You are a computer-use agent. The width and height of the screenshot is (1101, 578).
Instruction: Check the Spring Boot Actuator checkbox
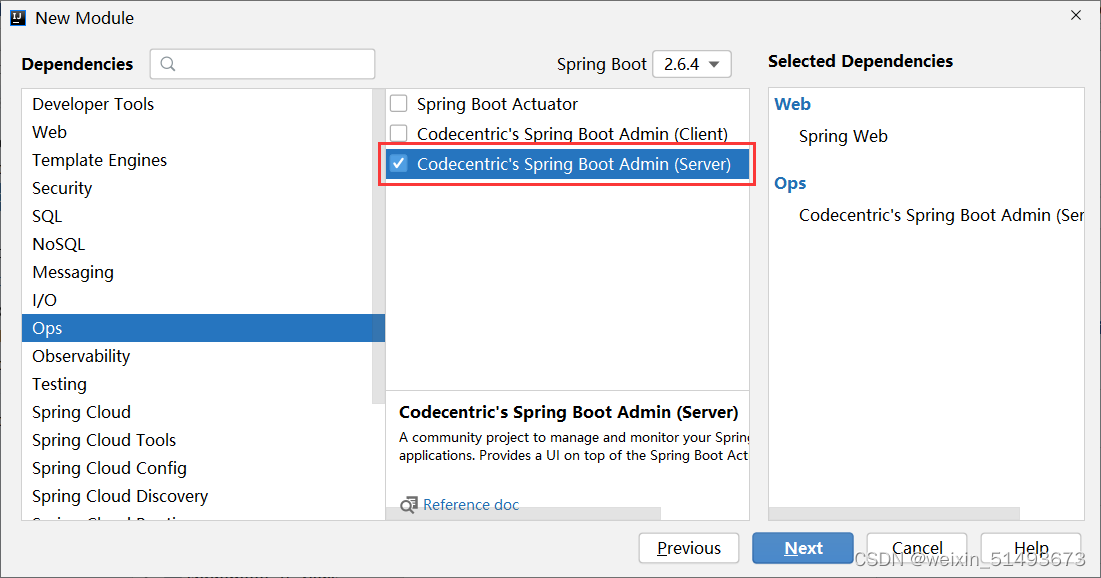tap(397, 104)
